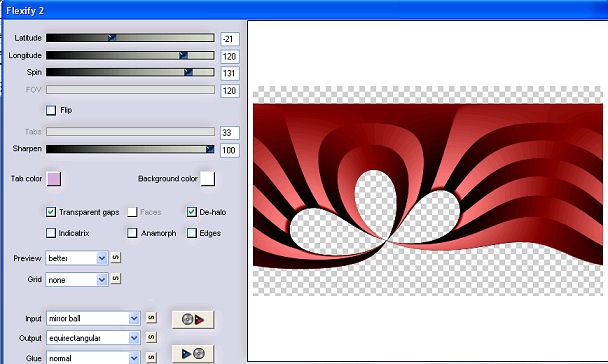The height and width of the screenshot is (364, 608).
Task: Click the Longitude value field showing 120
Action: [x=230, y=57]
